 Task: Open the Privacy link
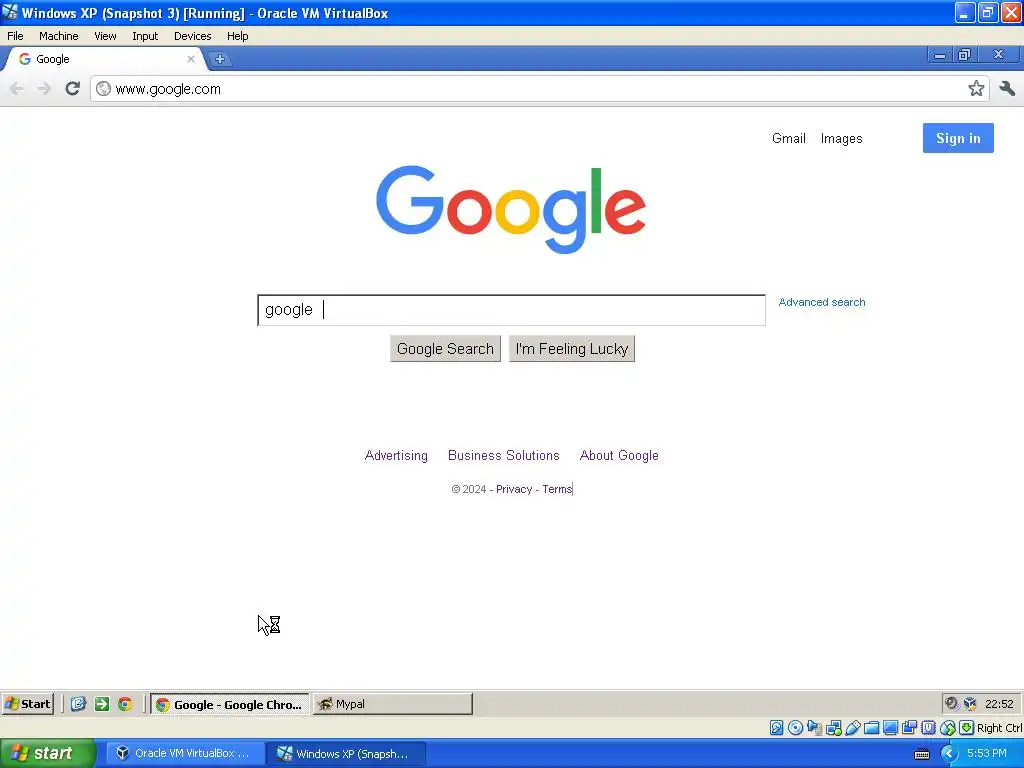coord(514,489)
